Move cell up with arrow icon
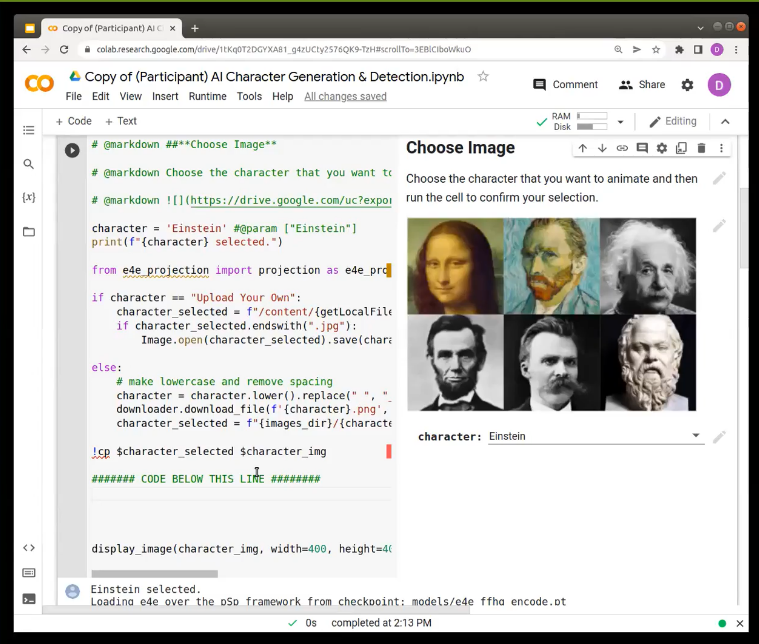 click(582, 148)
